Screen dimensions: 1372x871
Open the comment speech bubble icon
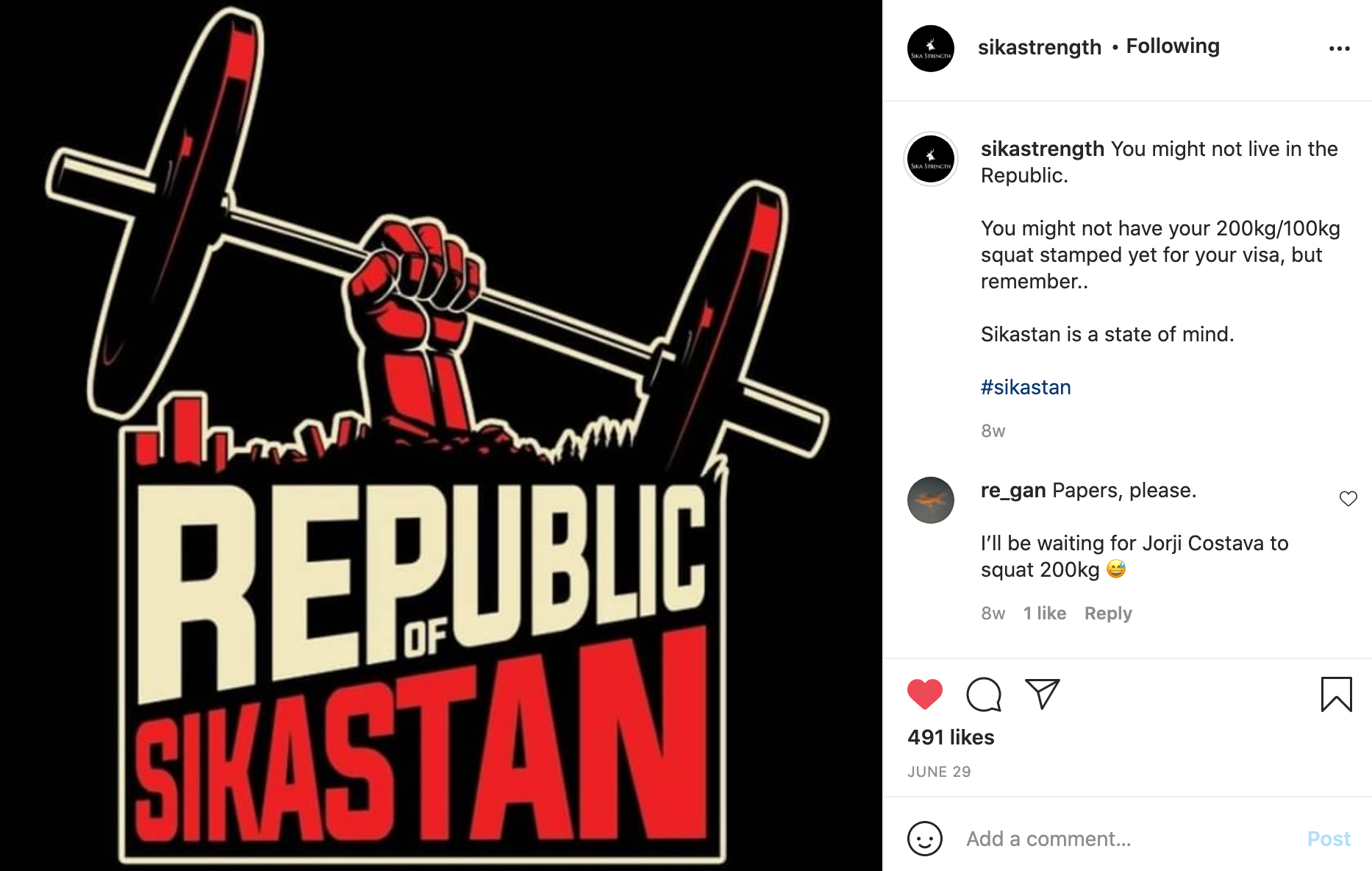click(984, 694)
